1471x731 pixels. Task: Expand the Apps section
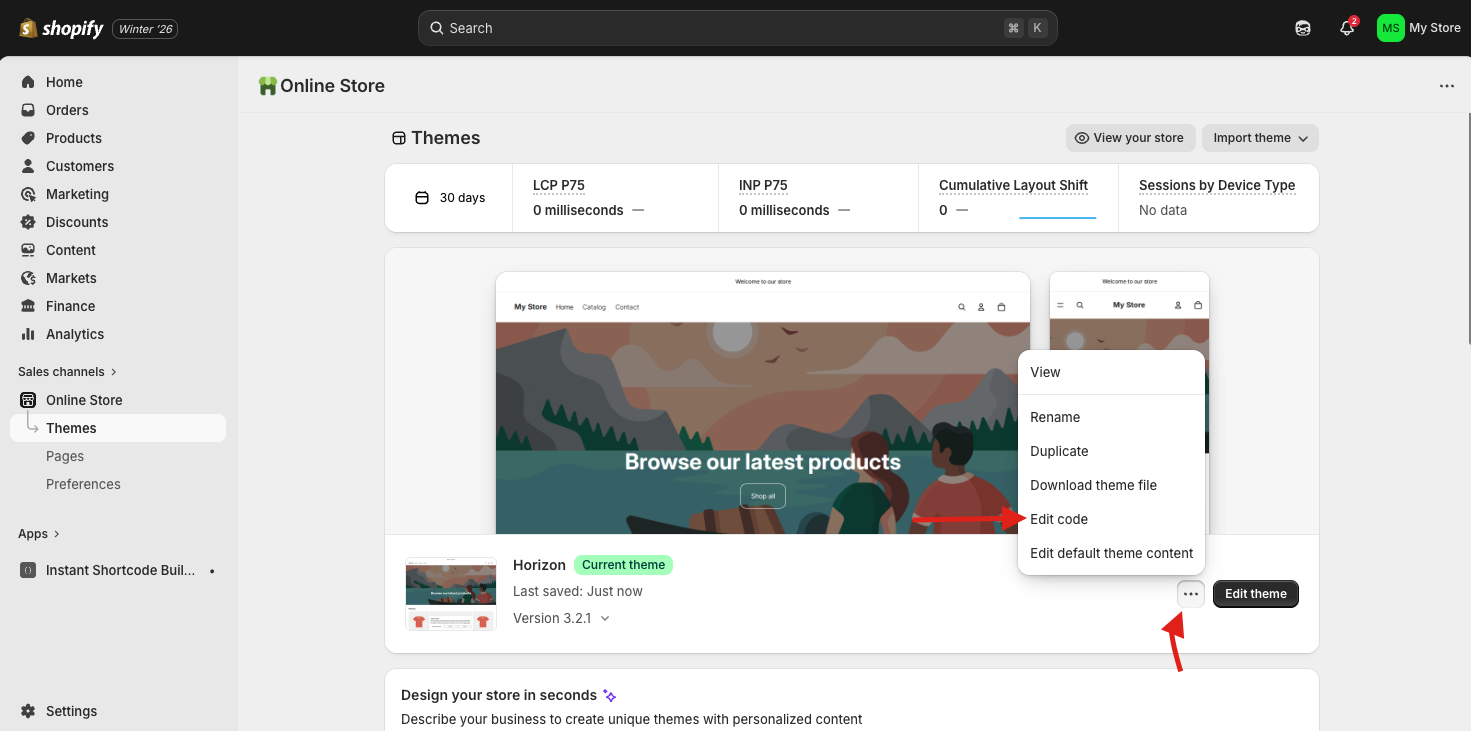pyautogui.click(x=38, y=533)
